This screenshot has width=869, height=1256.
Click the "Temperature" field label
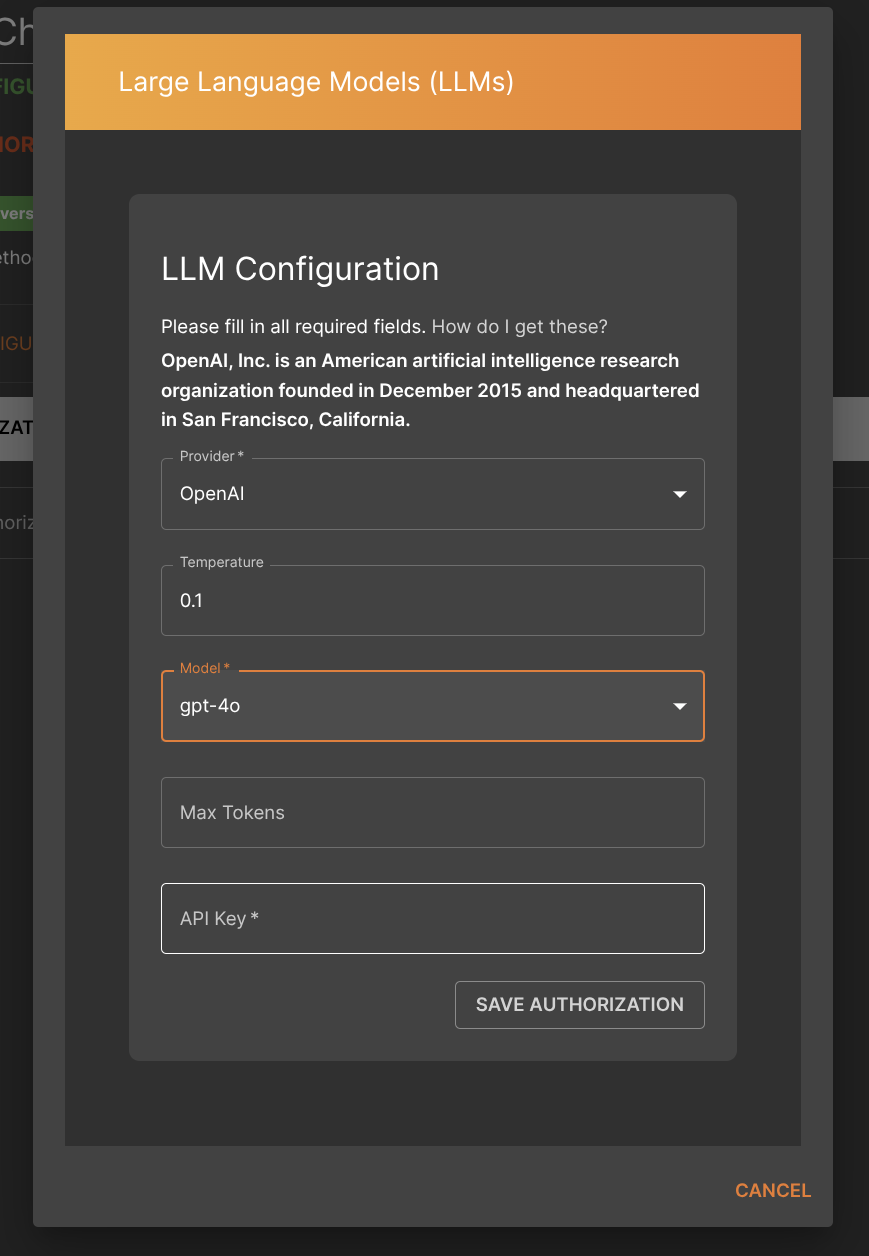click(221, 563)
